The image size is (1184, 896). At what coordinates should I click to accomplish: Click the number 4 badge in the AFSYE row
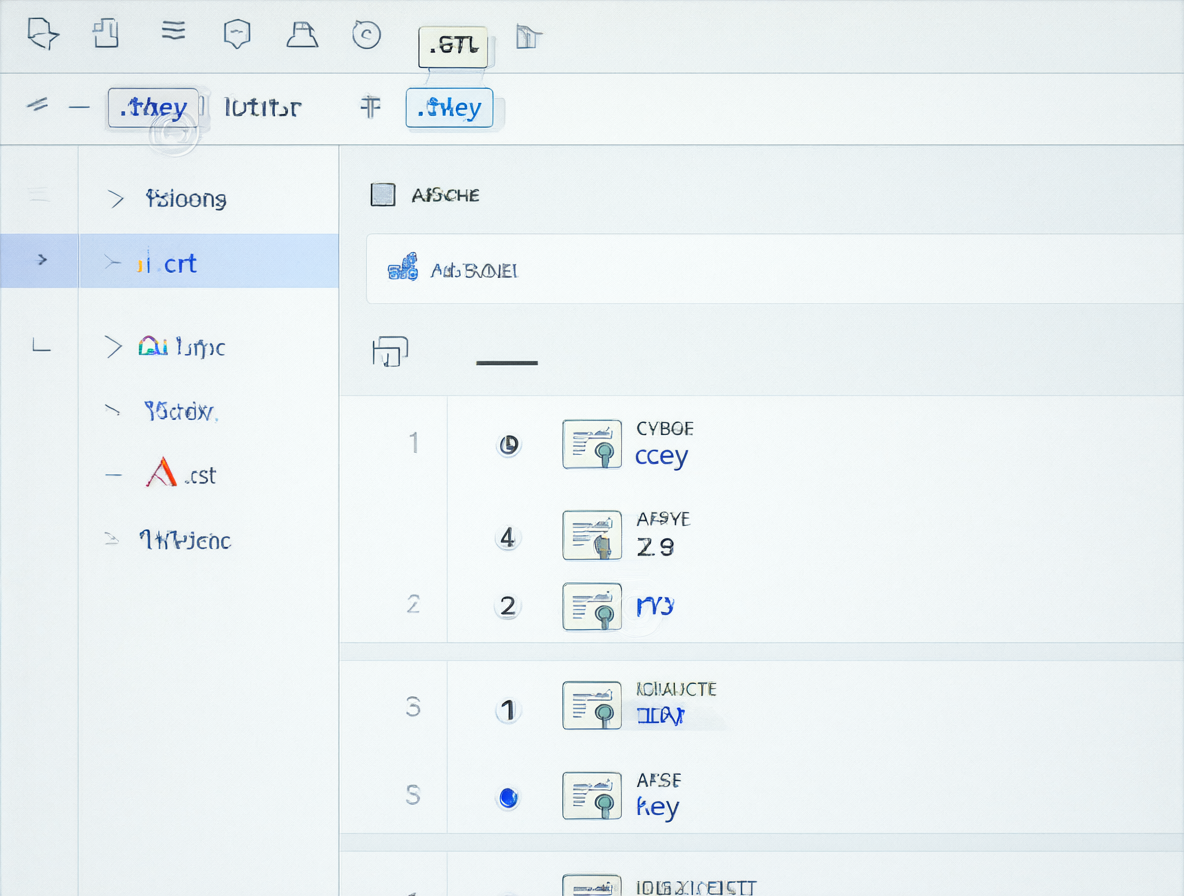click(x=507, y=537)
